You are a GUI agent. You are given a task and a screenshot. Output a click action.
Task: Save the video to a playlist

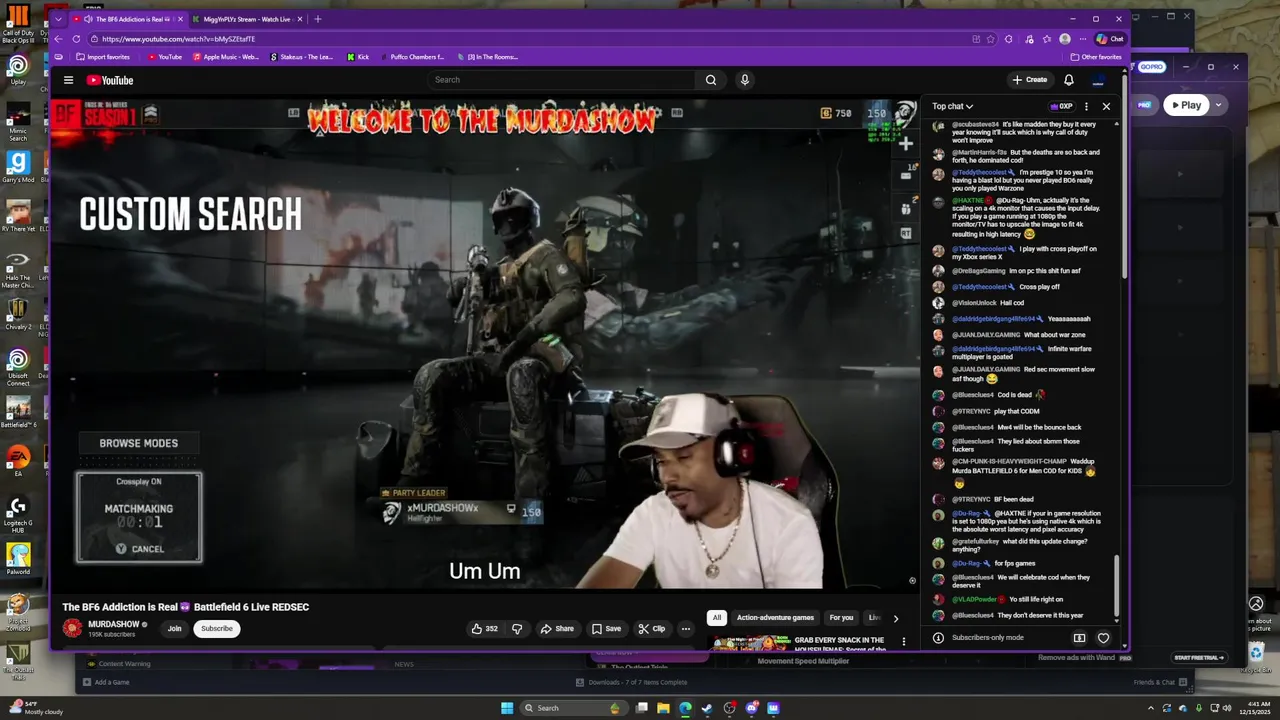606,629
